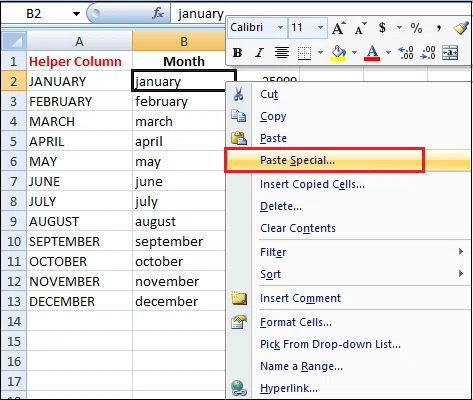Click the Merge and Center icon
Viewport: 473px width, 400px height.
(450, 53)
